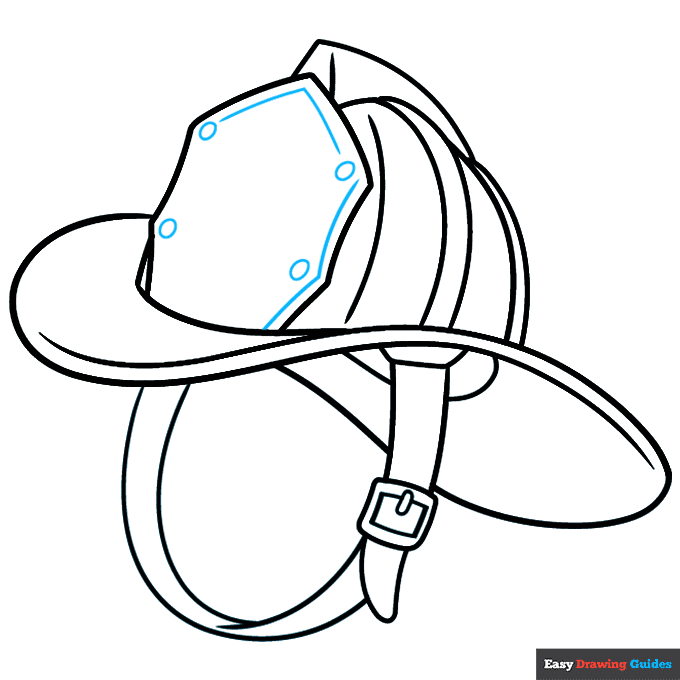Select the upper-right blue rivet on shield
680x680 pixels.
point(345,171)
